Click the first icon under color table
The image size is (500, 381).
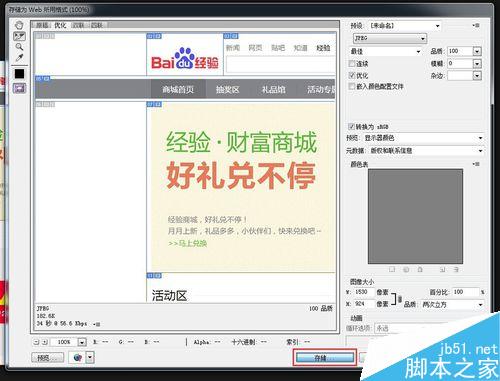pyautogui.click(x=392, y=269)
